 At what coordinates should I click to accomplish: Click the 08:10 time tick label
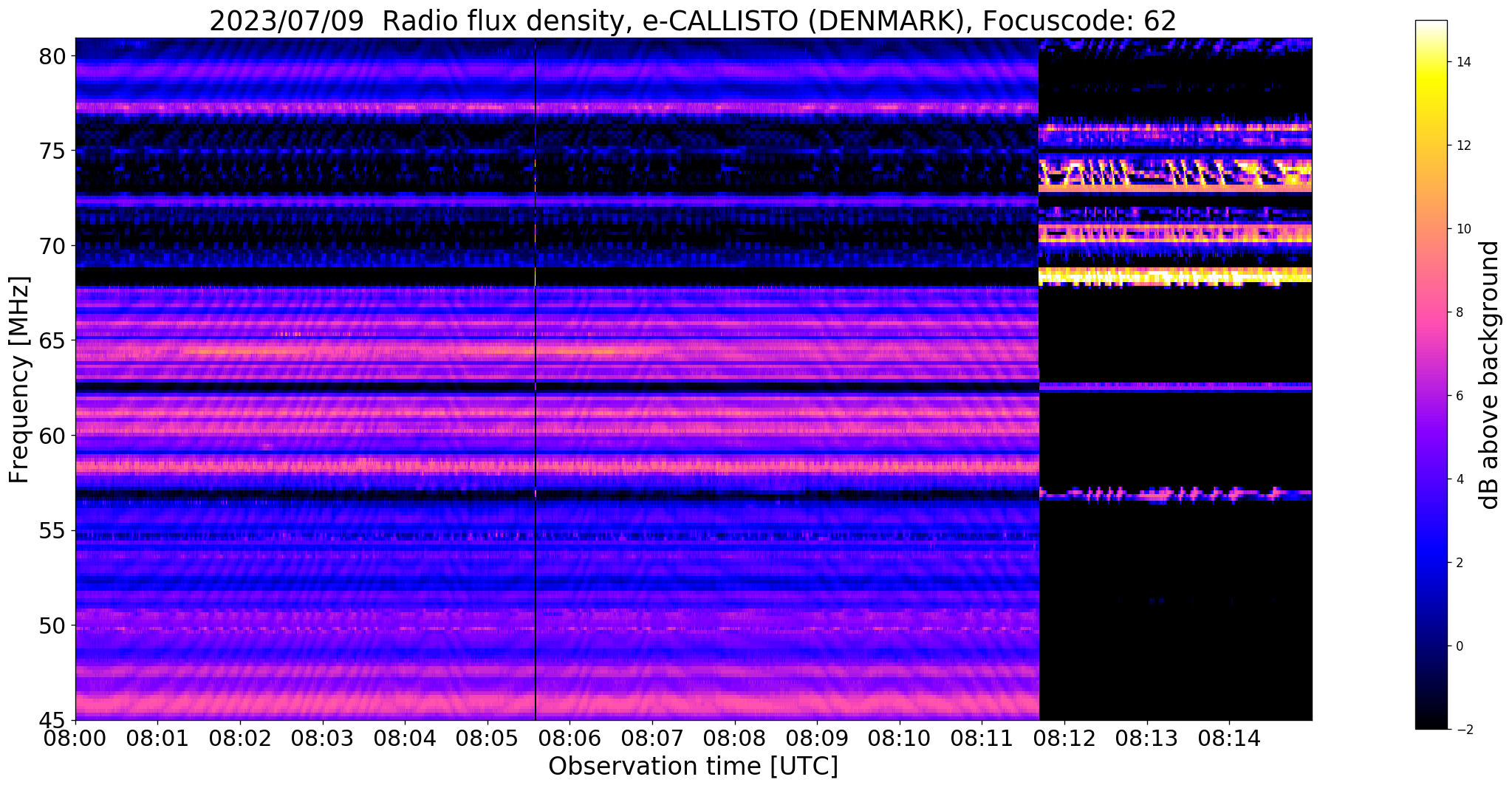pyautogui.click(x=900, y=738)
